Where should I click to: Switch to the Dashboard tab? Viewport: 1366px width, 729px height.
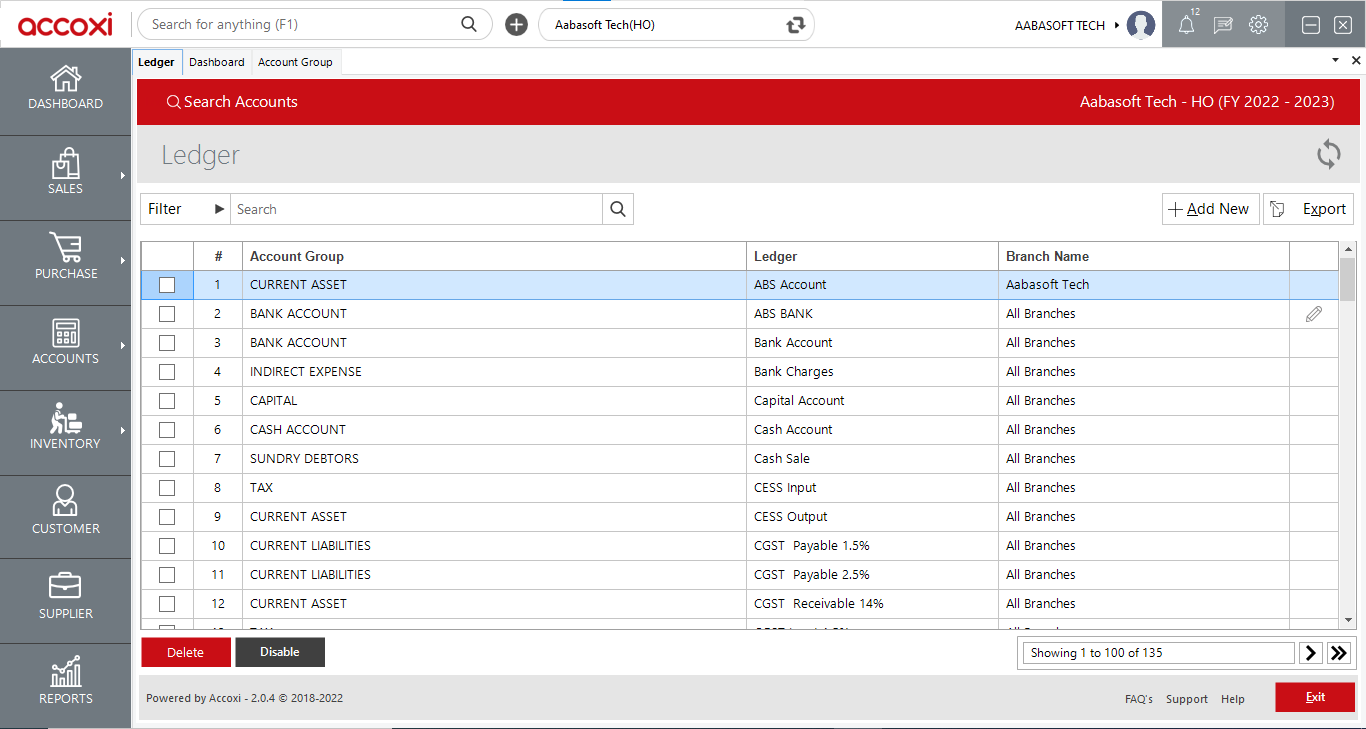coord(217,62)
